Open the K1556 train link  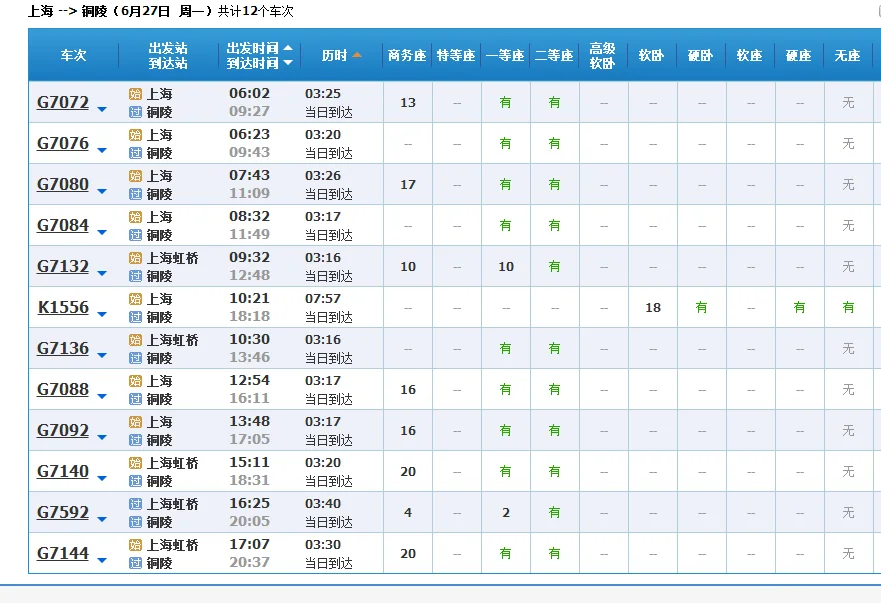(64, 307)
